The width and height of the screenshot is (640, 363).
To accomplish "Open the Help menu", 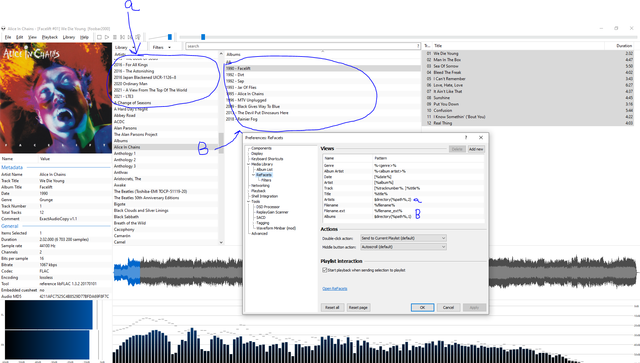I will 84,37.
